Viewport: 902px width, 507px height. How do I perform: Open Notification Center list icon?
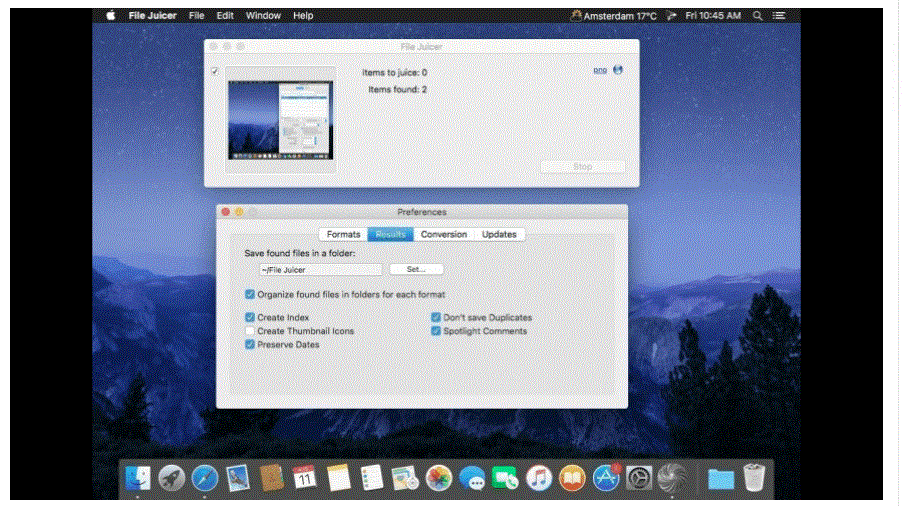[779, 16]
